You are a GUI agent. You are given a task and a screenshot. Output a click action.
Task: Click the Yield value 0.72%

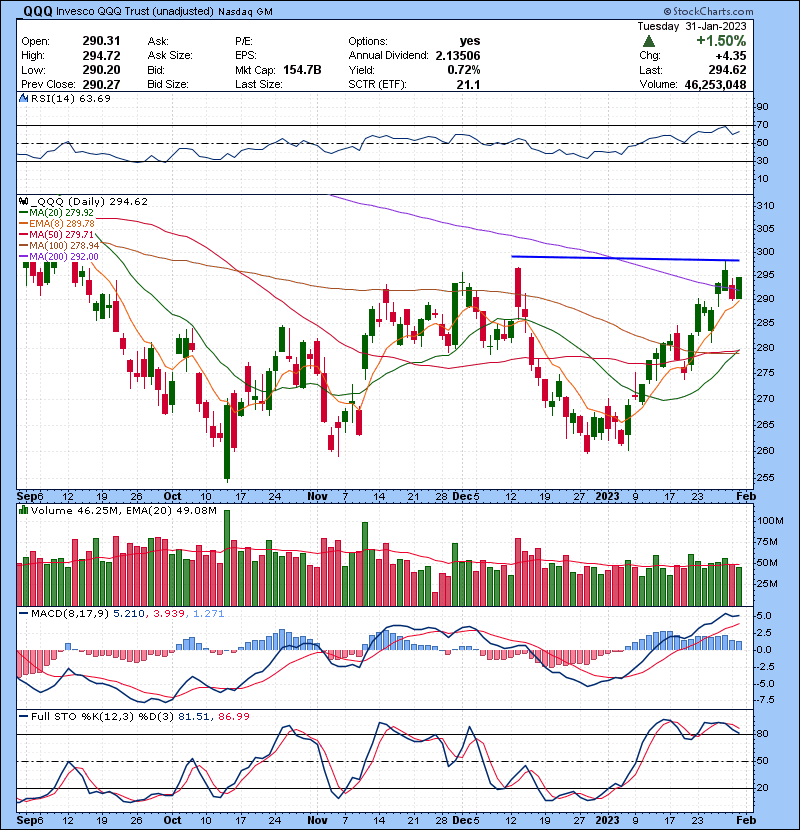coord(464,70)
